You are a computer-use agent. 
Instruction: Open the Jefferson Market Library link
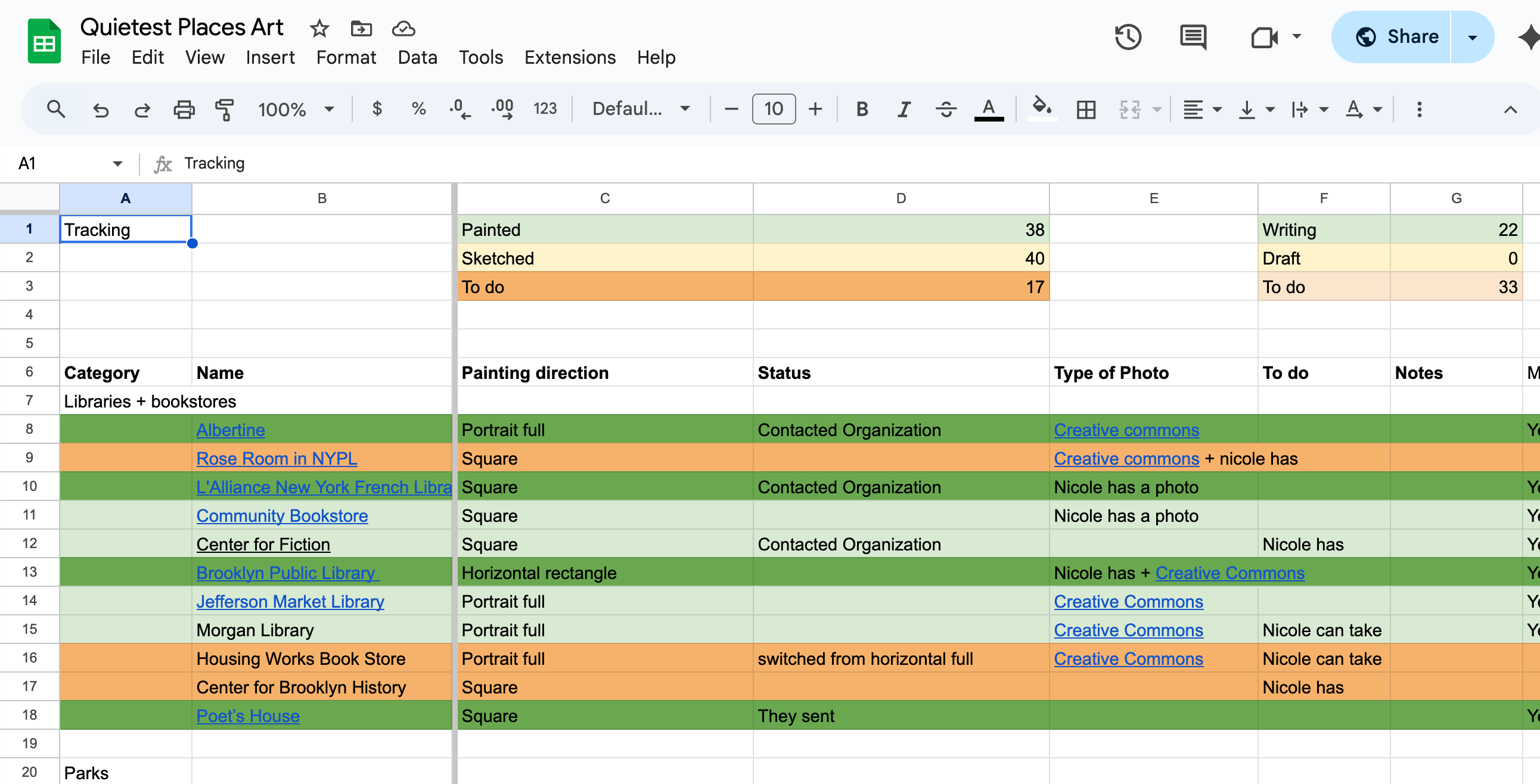[x=290, y=601]
